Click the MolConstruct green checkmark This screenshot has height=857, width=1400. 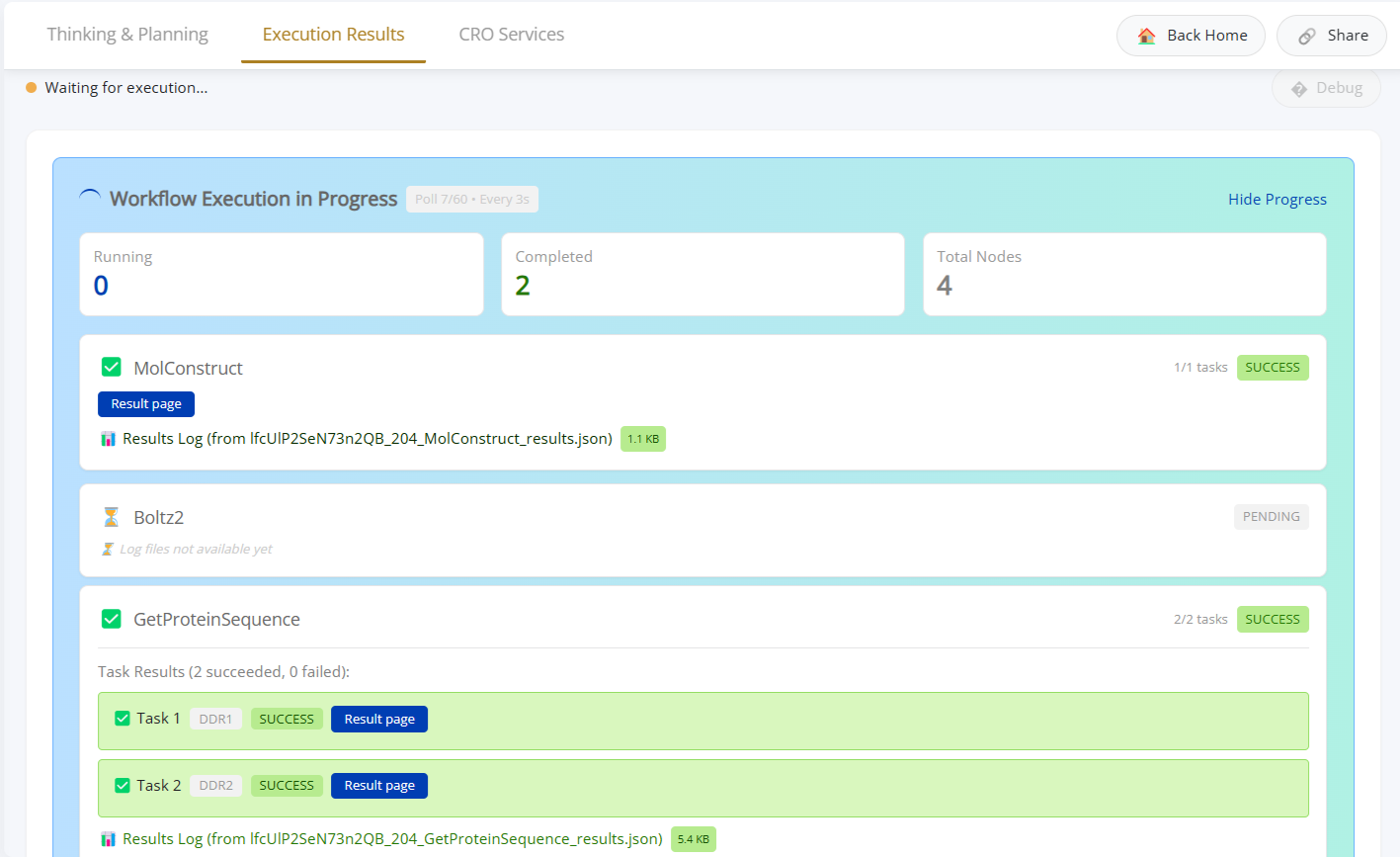pos(112,368)
